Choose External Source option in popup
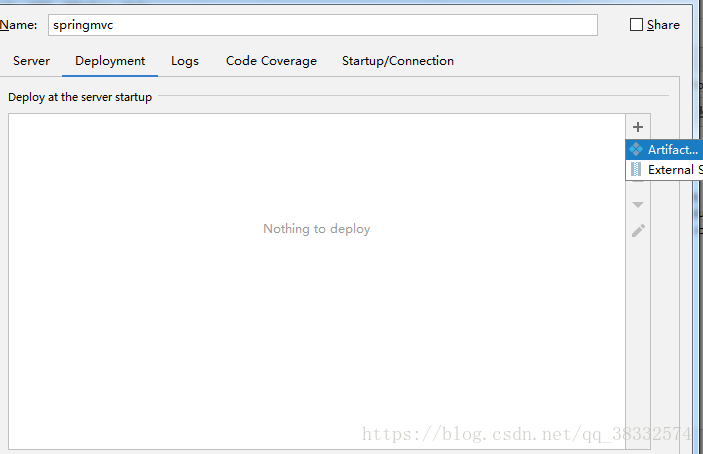Screen dimensions: 703x454 tap(664, 169)
